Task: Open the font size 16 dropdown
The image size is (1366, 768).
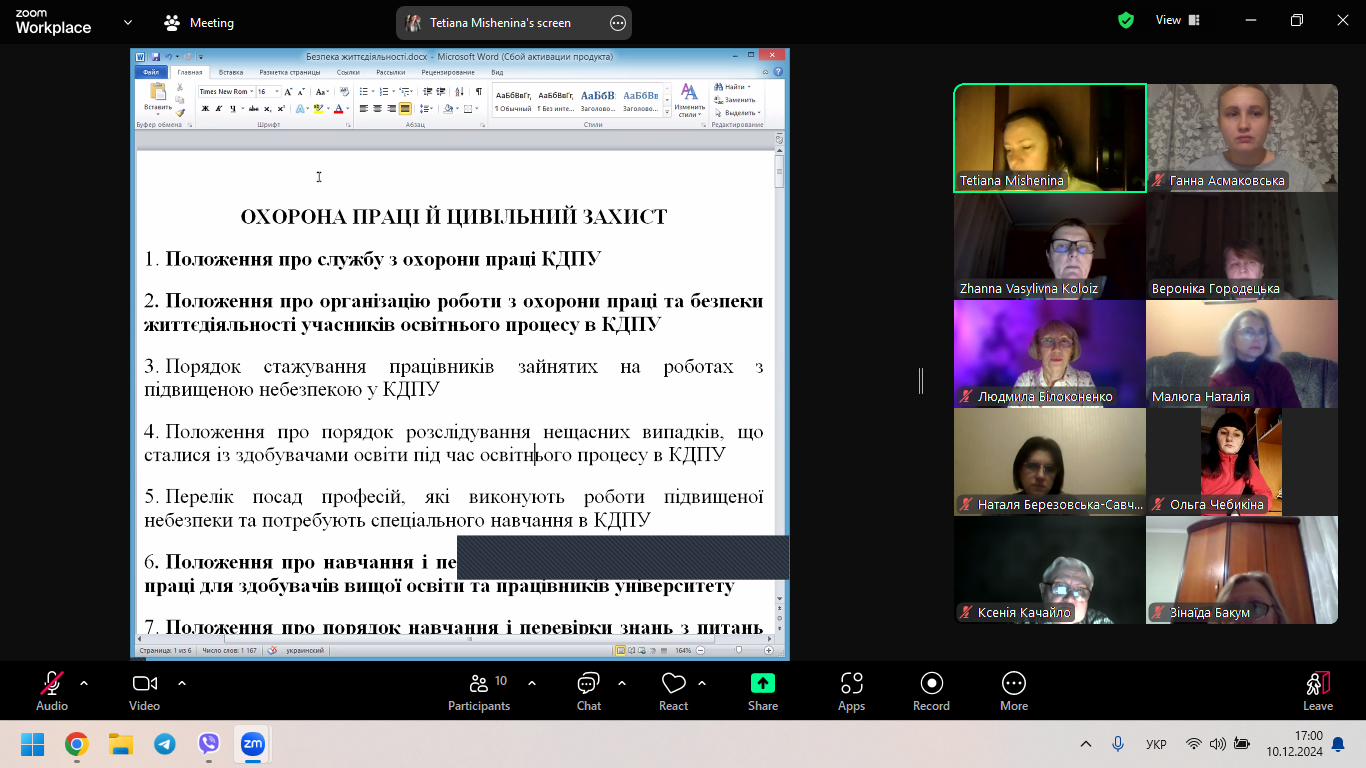Action: [277, 91]
